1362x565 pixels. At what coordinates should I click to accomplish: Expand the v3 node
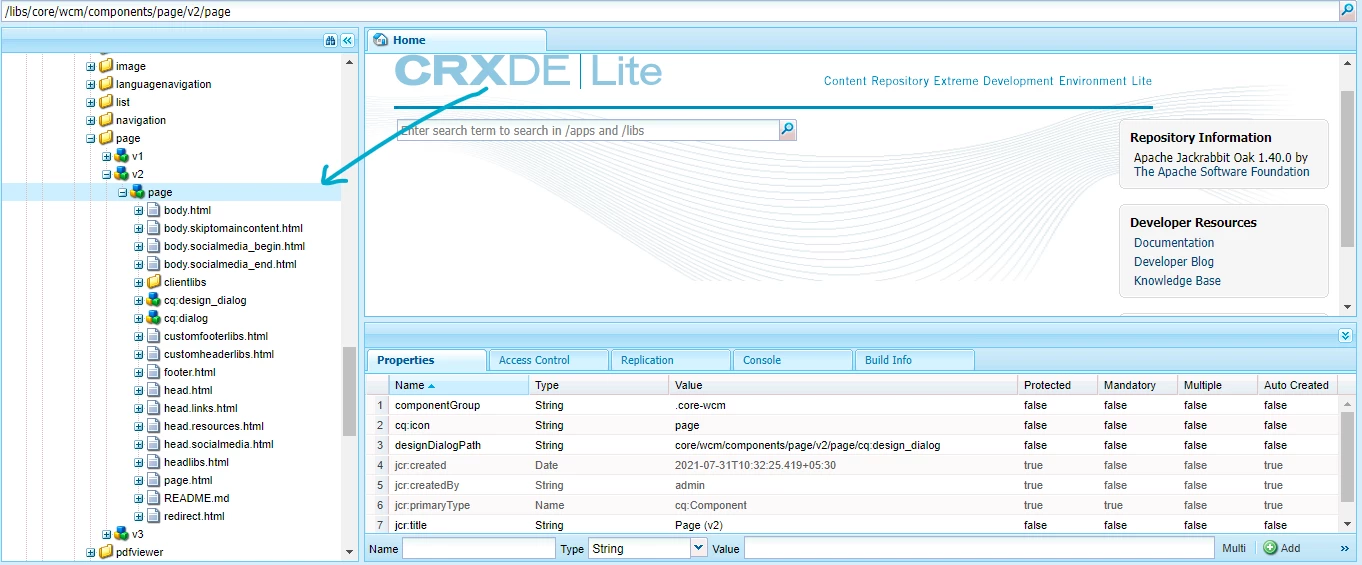coord(107,535)
